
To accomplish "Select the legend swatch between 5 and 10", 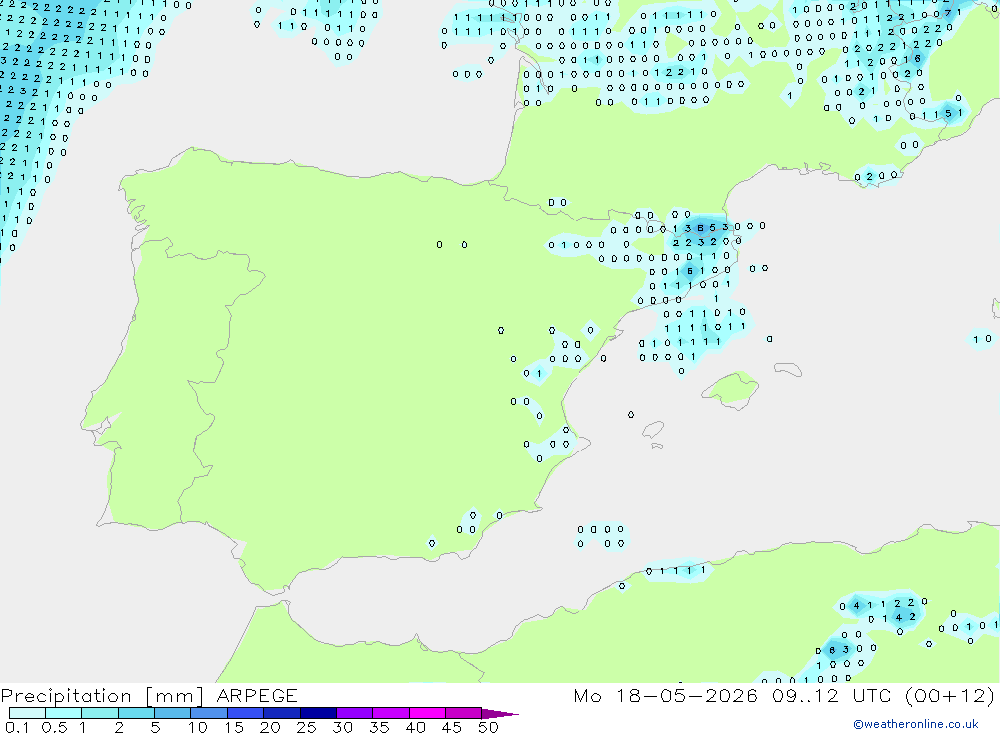I will point(173,713).
